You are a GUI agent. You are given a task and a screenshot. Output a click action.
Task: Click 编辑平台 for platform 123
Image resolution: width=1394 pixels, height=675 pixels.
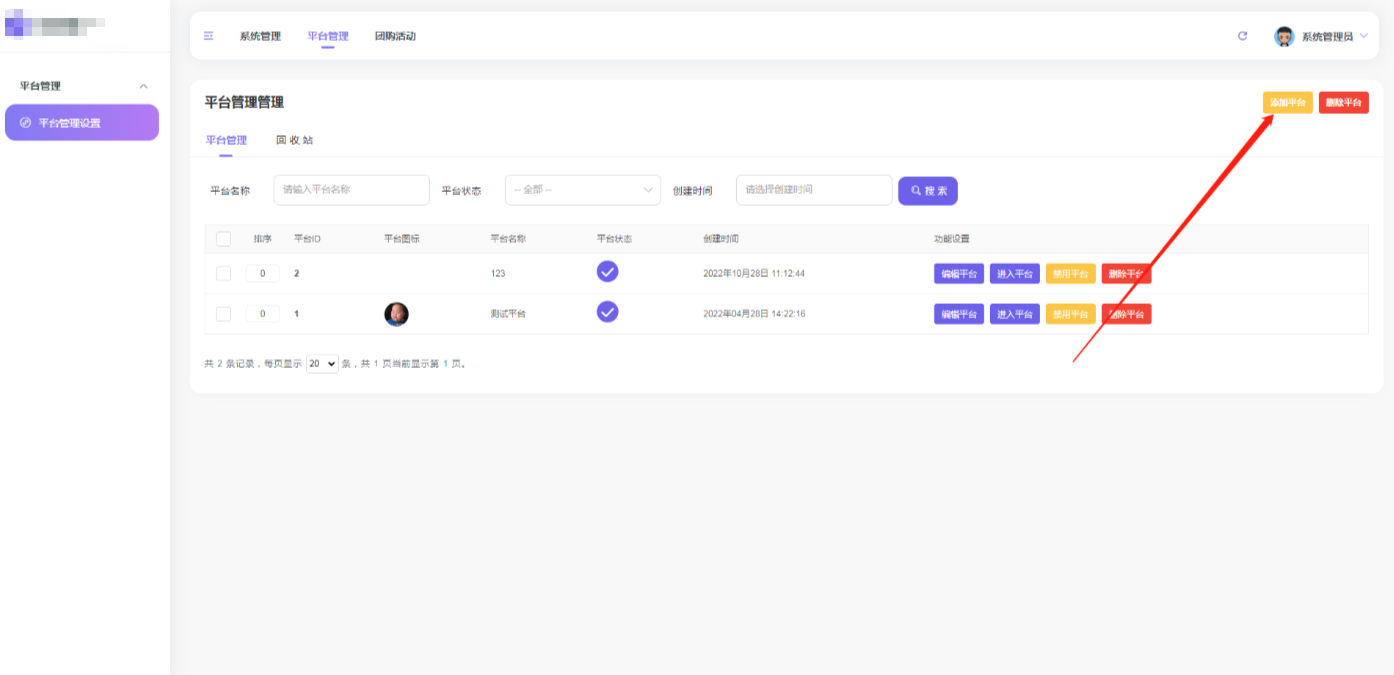(958, 274)
